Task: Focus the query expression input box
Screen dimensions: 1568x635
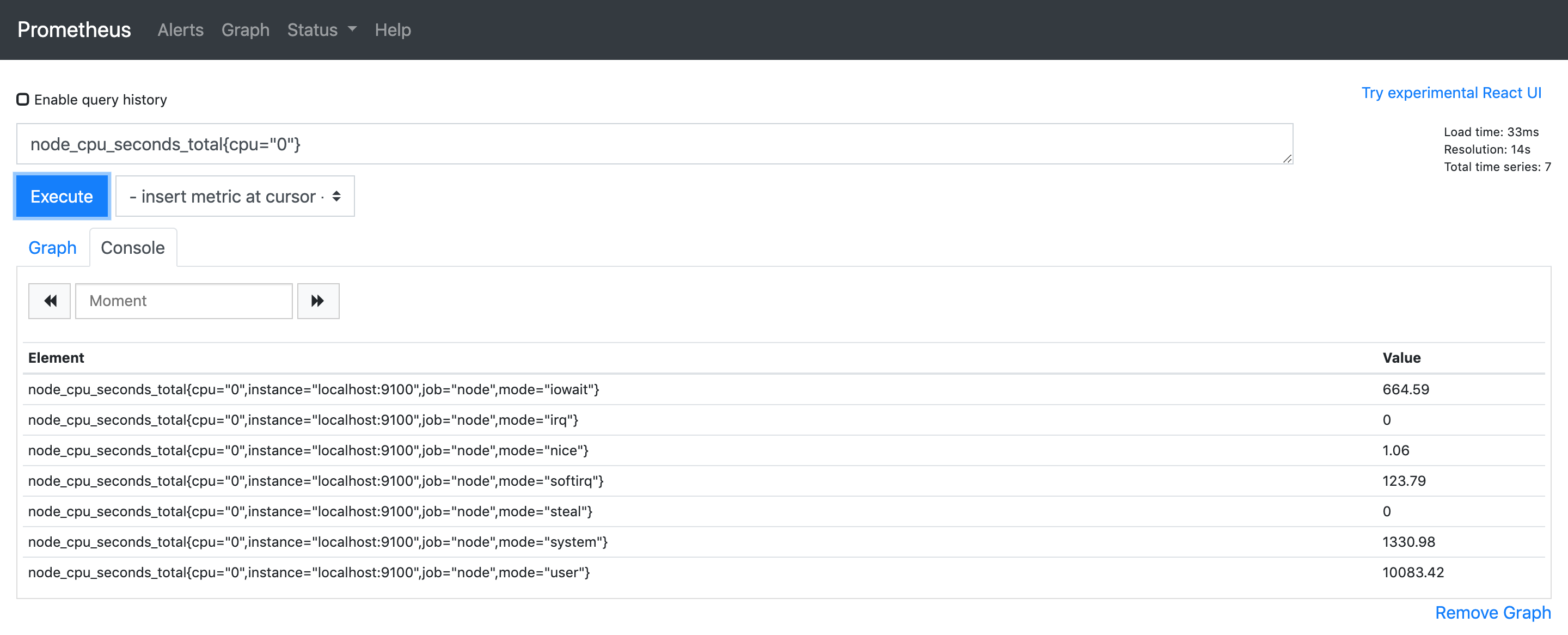Action: (x=654, y=144)
